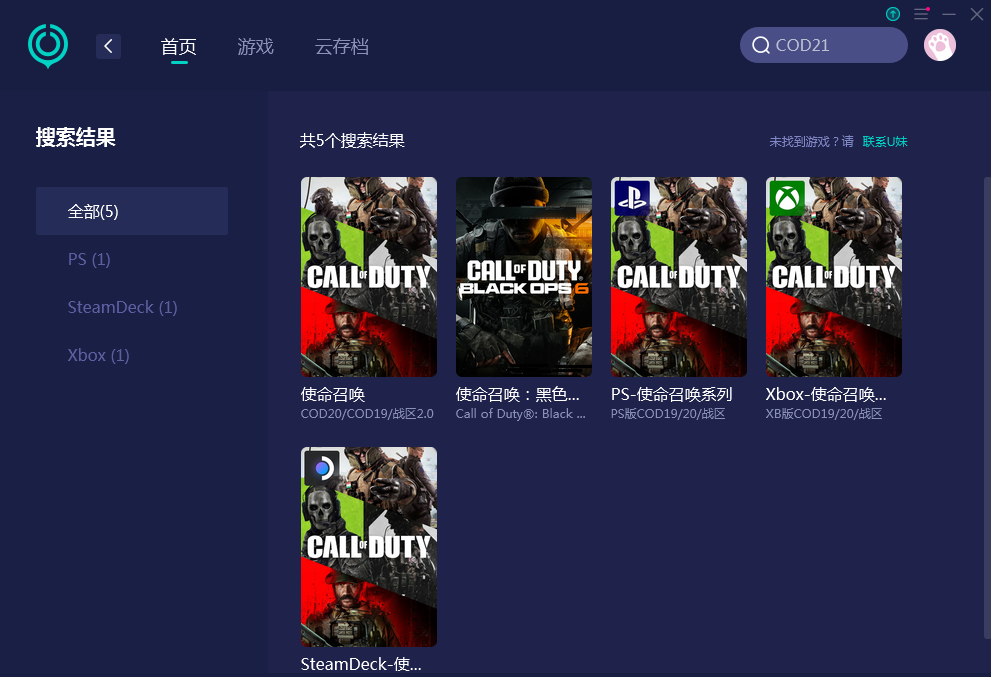Go back using the left arrow button
The width and height of the screenshot is (991, 677).
[108, 46]
